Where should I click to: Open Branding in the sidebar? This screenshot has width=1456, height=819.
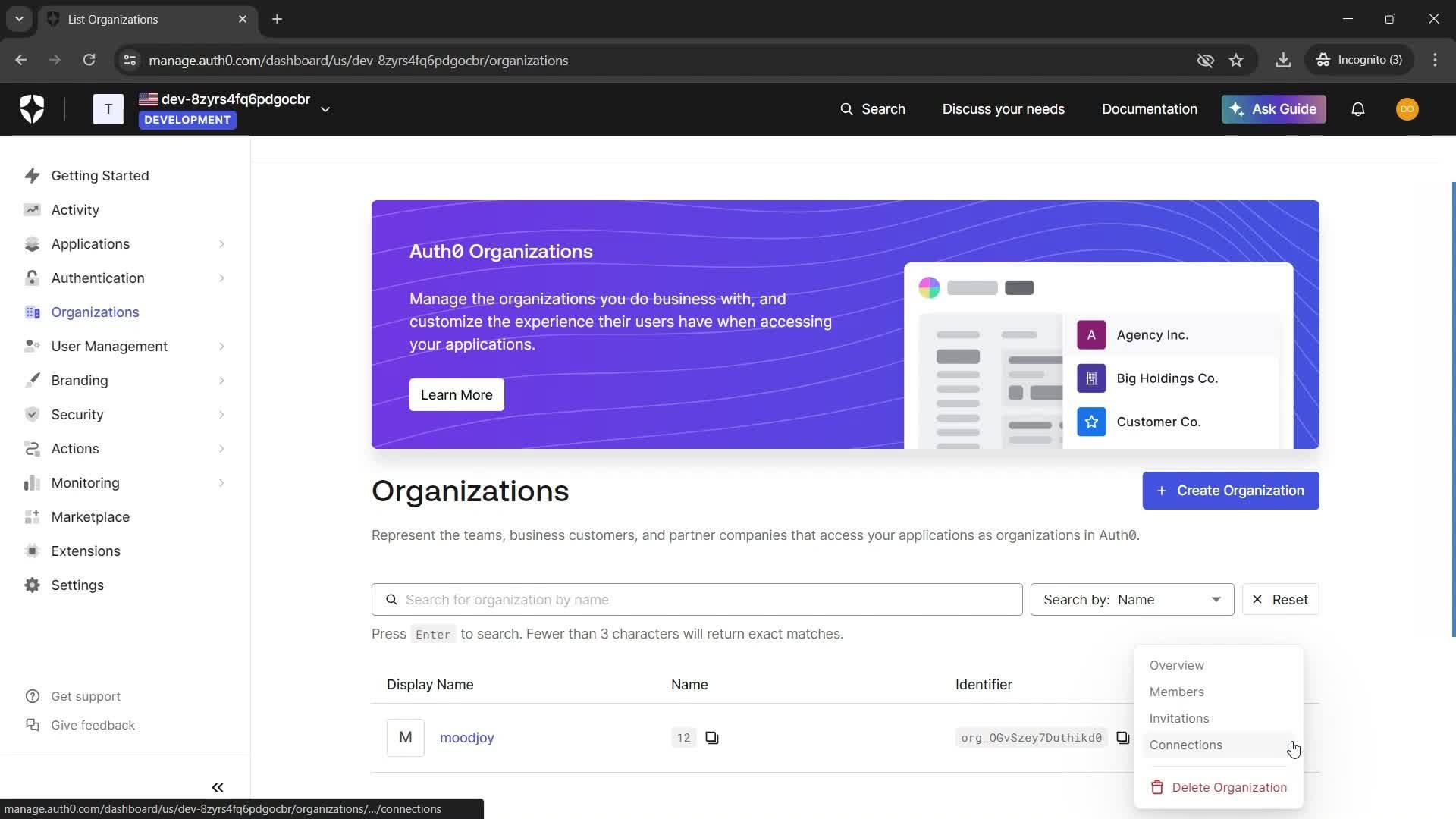(80, 381)
